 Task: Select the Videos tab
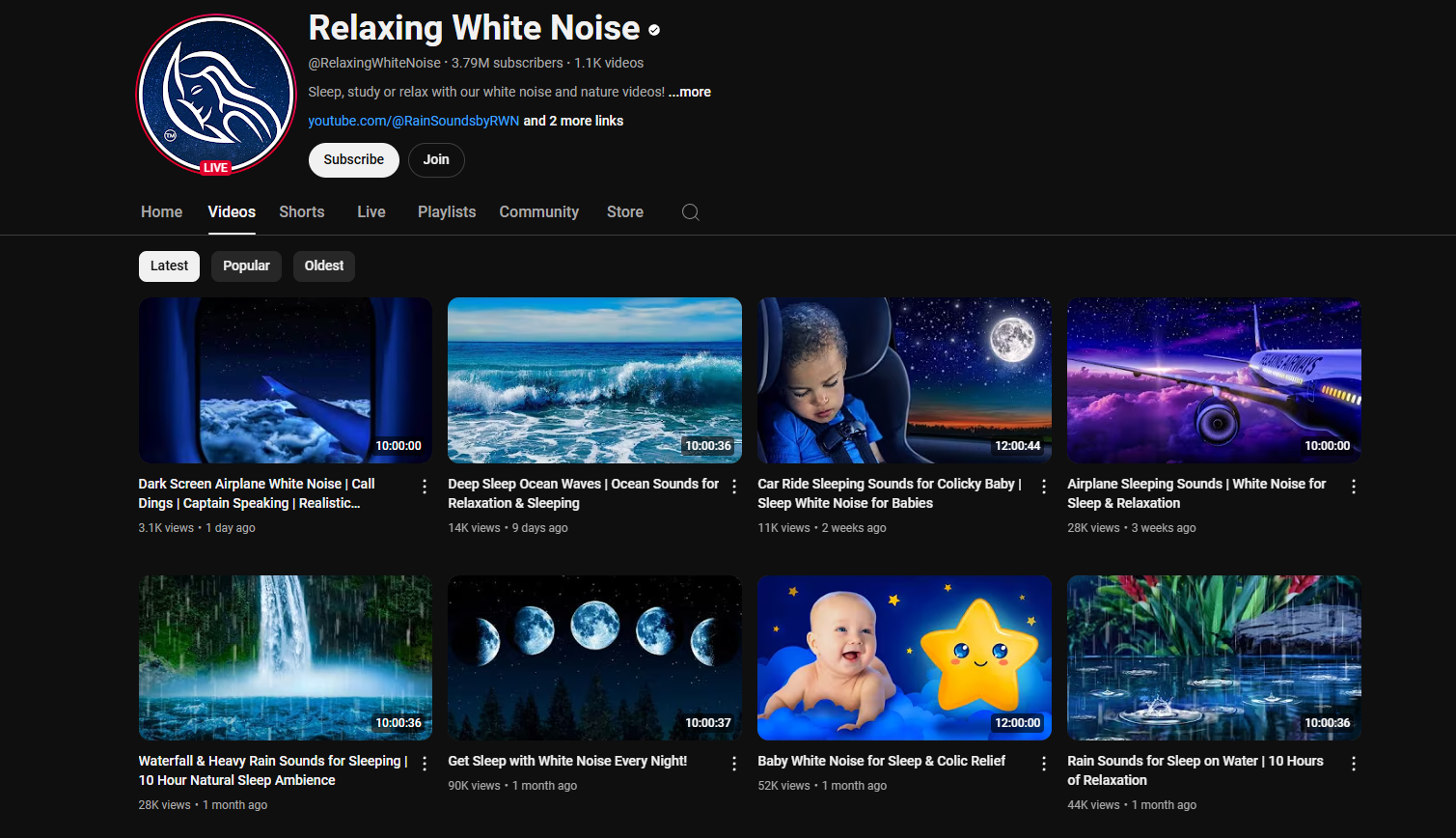[x=232, y=212]
